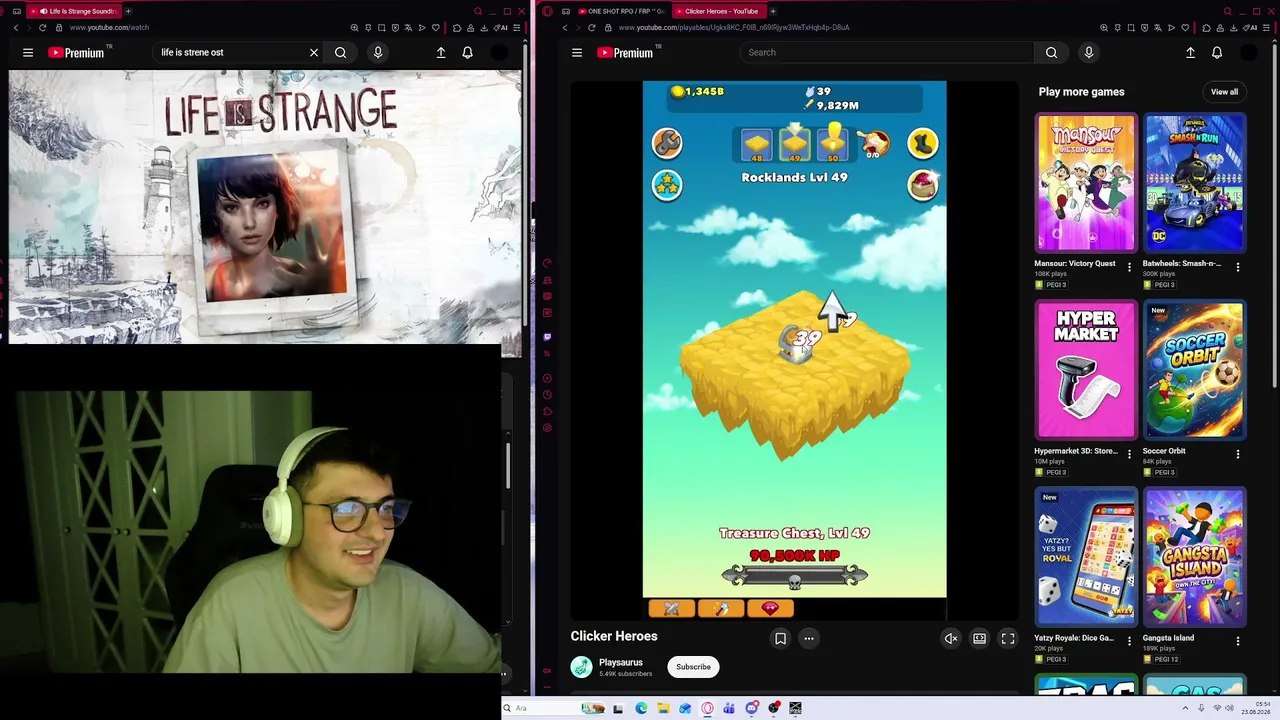
Task: Open the magic wand tab in the game
Action: (x=721, y=608)
